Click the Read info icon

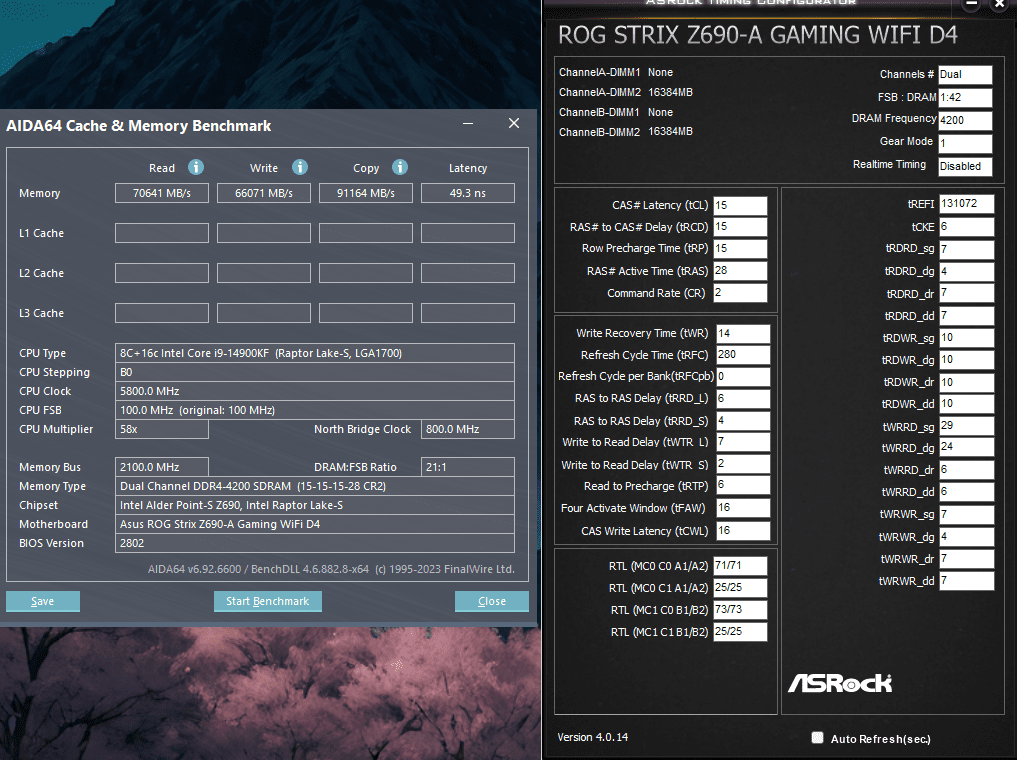(196, 167)
